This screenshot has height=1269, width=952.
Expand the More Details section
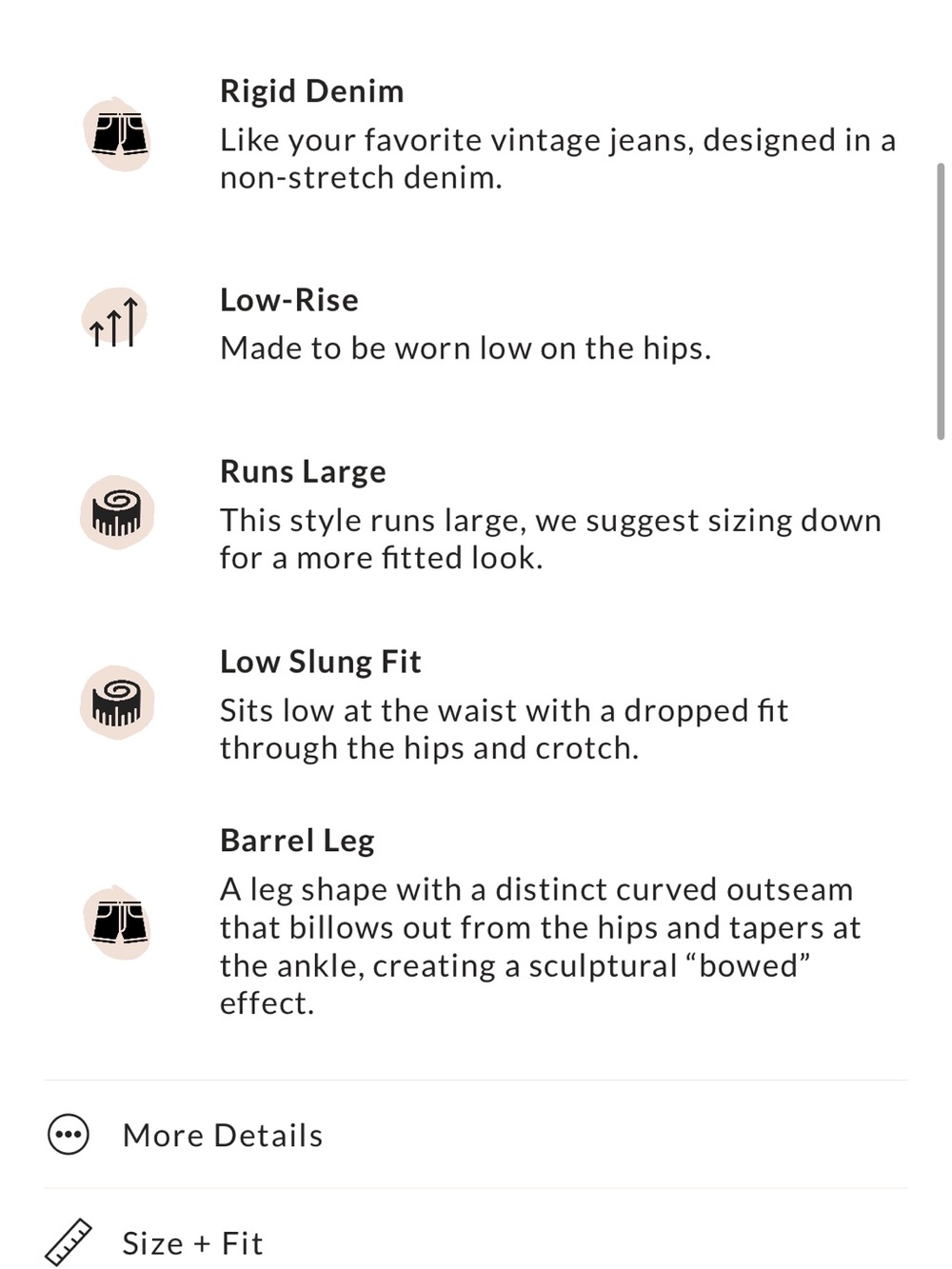[476, 1135]
